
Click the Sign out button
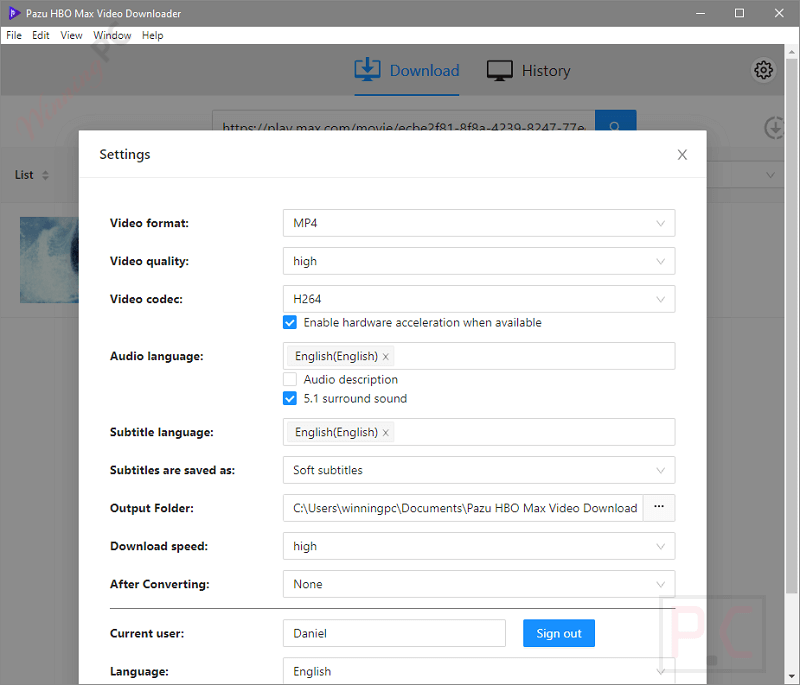tap(559, 633)
